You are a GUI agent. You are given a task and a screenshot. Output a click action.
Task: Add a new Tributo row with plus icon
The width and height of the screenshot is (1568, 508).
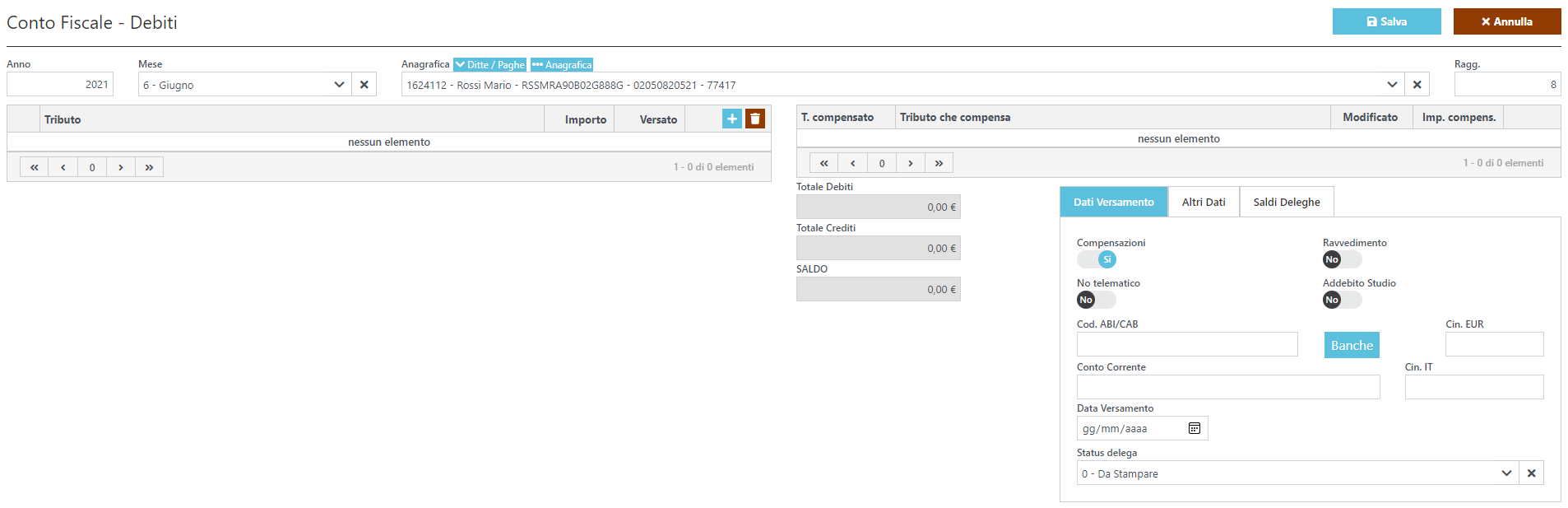click(732, 119)
